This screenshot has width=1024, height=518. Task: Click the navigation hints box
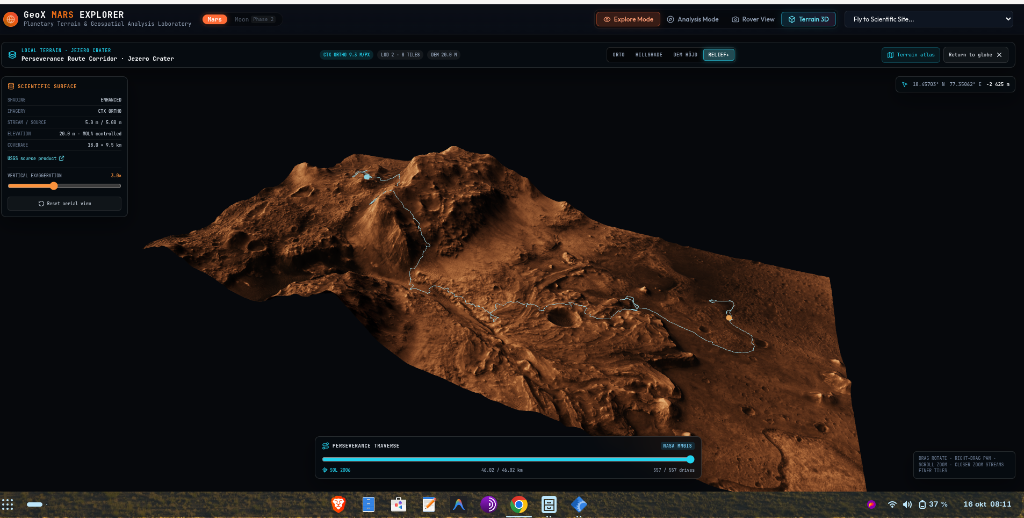[x=964, y=464]
